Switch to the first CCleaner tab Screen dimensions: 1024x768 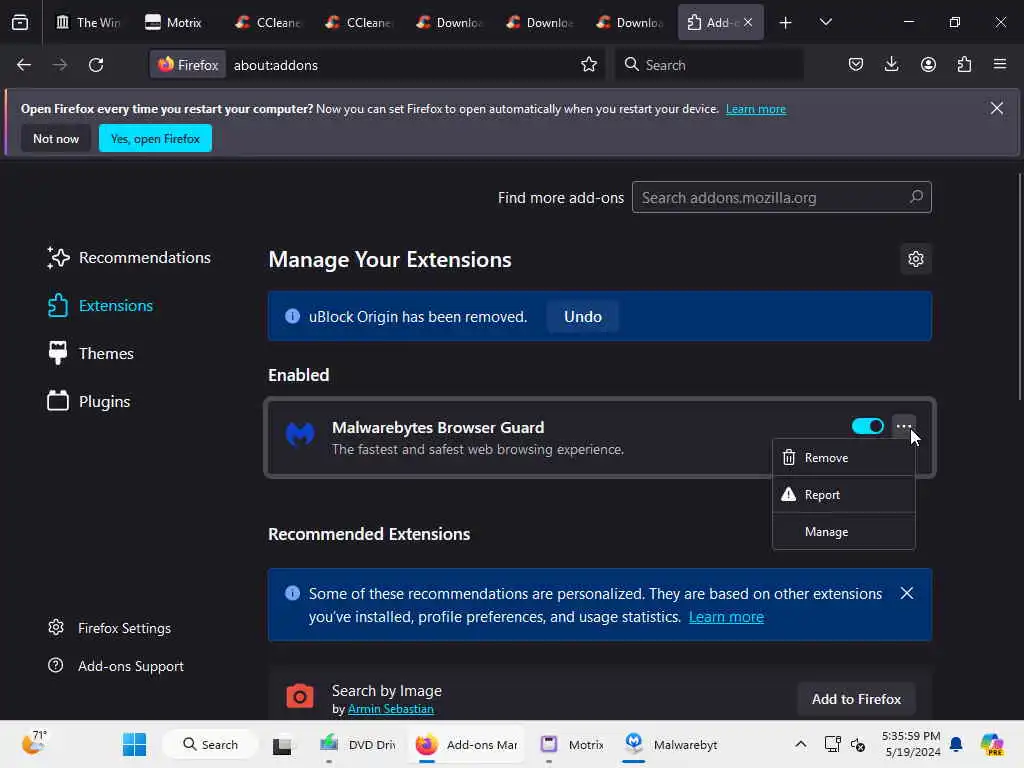click(268, 23)
